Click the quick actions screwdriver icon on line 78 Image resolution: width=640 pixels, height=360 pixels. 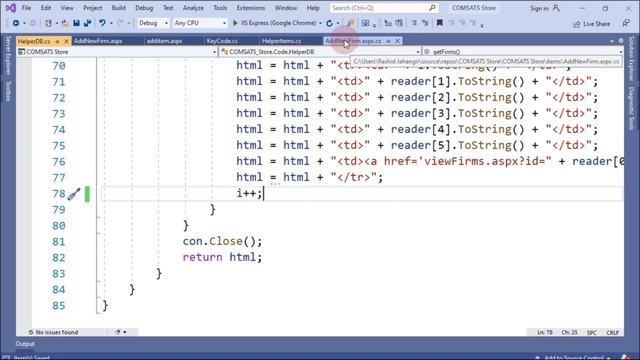74,194
